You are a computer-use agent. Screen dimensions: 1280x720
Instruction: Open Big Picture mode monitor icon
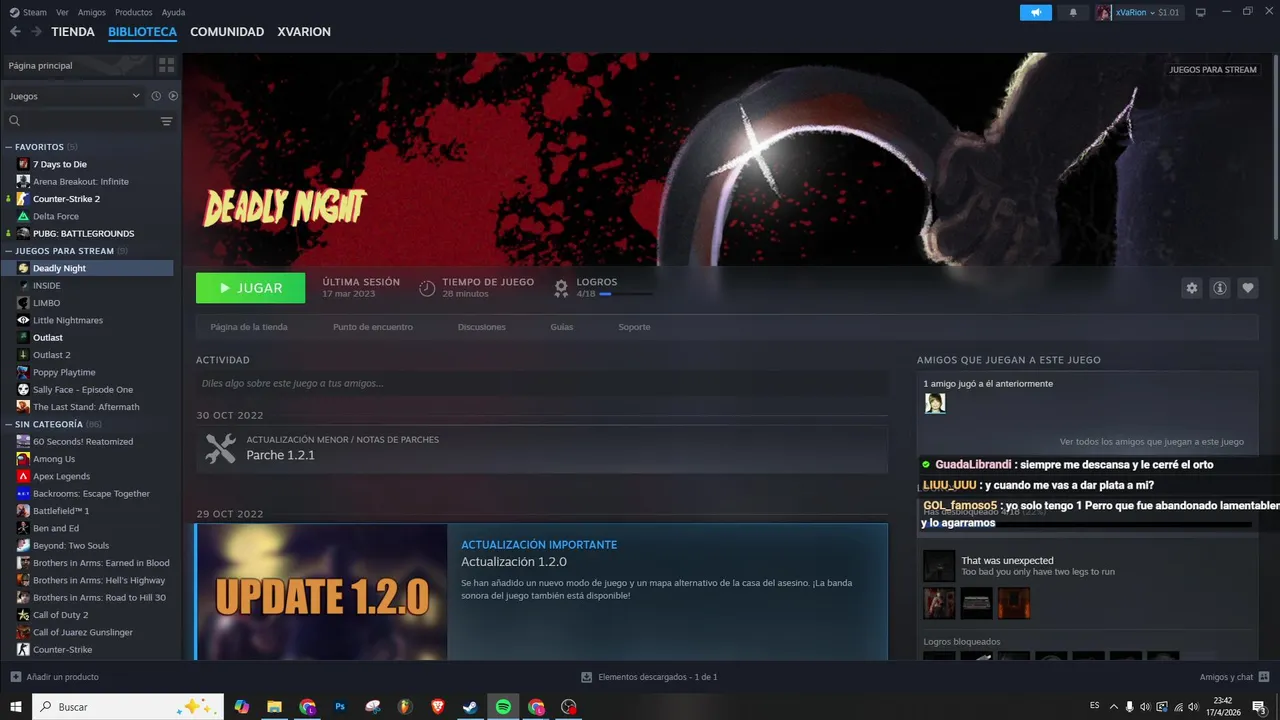pyautogui.click(x=1201, y=12)
